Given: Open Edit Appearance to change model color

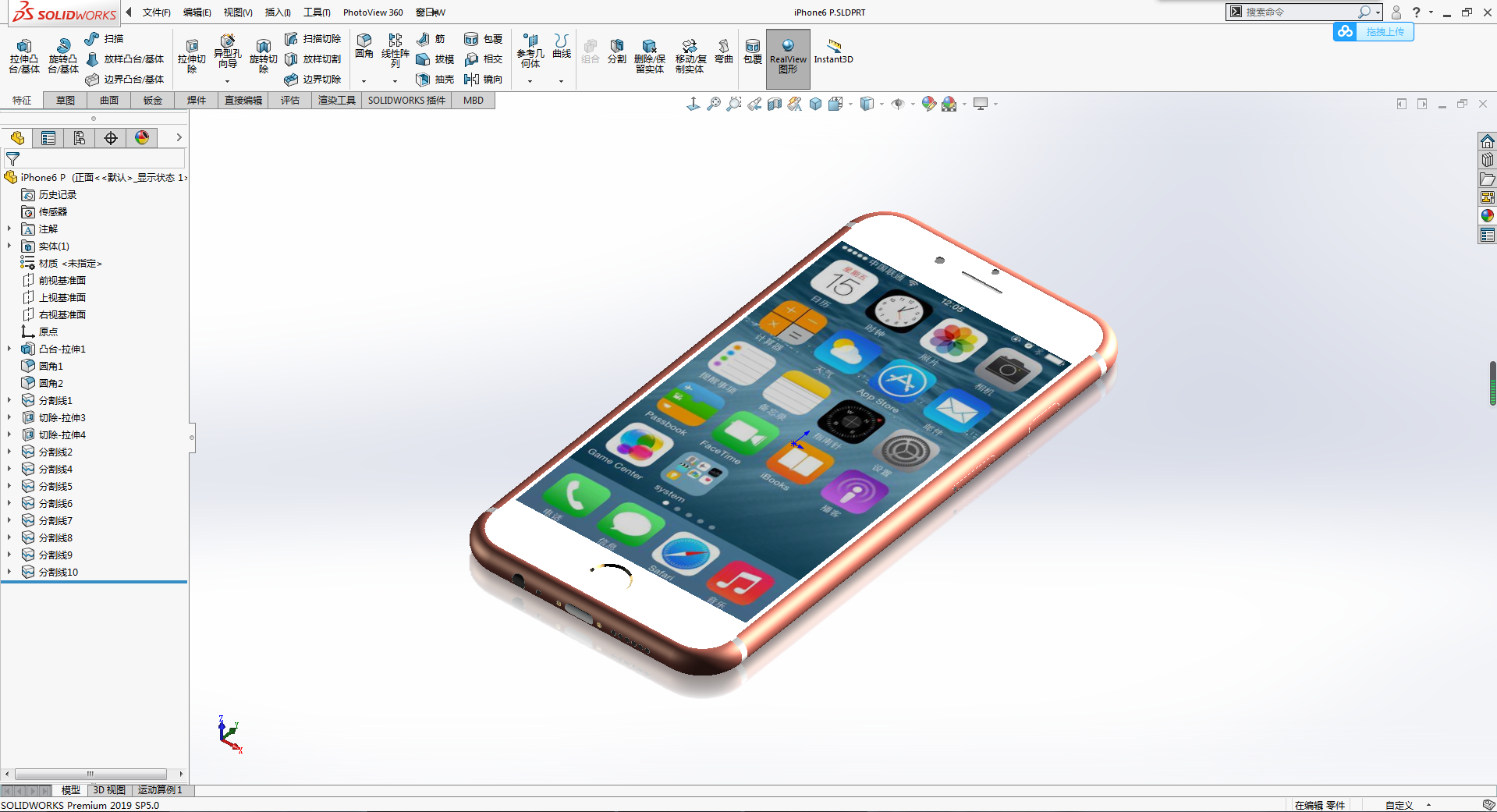Looking at the screenshot, I should point(928,103).
